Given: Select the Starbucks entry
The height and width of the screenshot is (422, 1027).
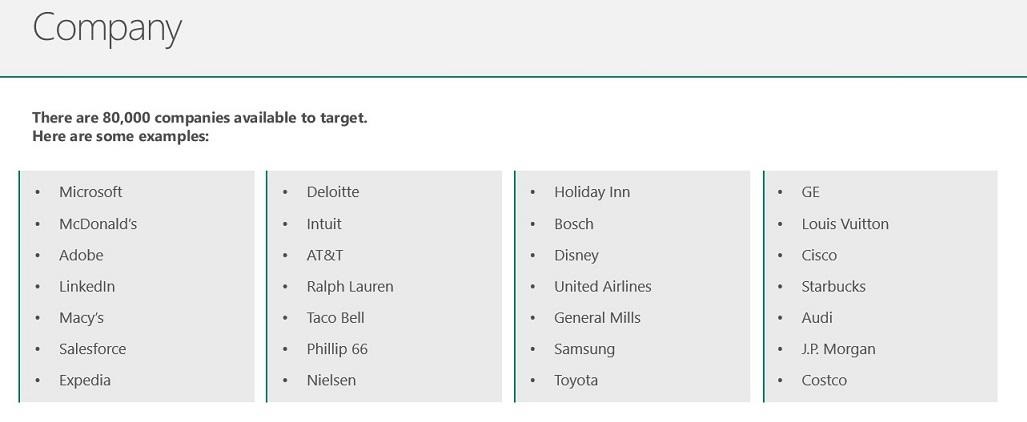Looking at the screenshot, I should (x=833, y=286).
